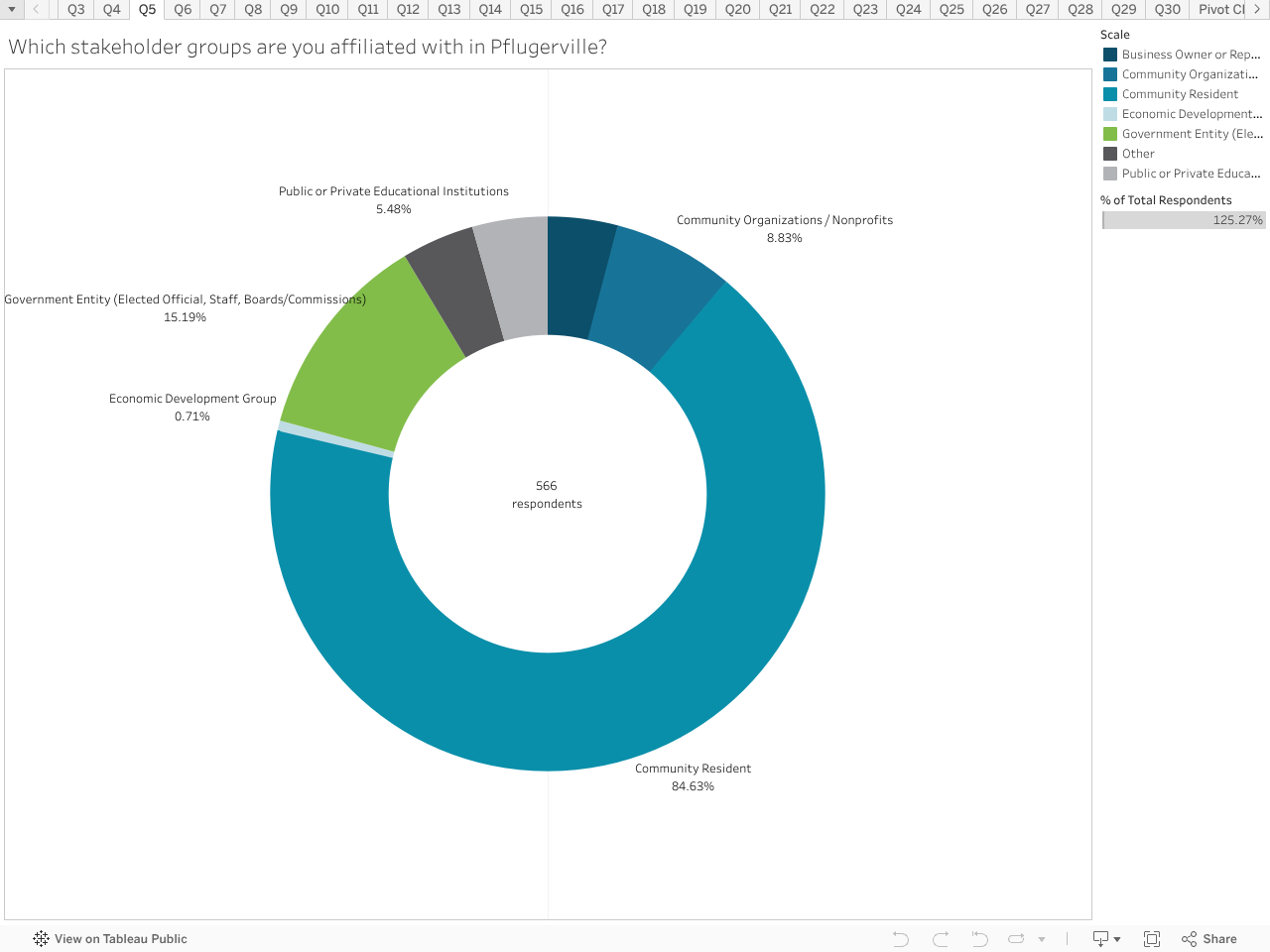
Task: Click the Refresh/replay icon in bottom toolbar
Action: click(x=1016, y=939)
